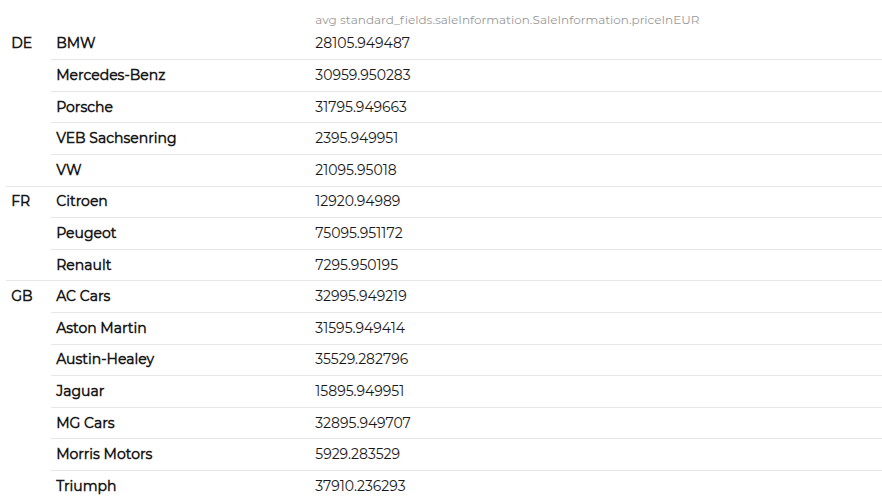The image size is (882, 499).
Task: Select the Austin-Healey value 35529.282796
Action: (362, 359)
